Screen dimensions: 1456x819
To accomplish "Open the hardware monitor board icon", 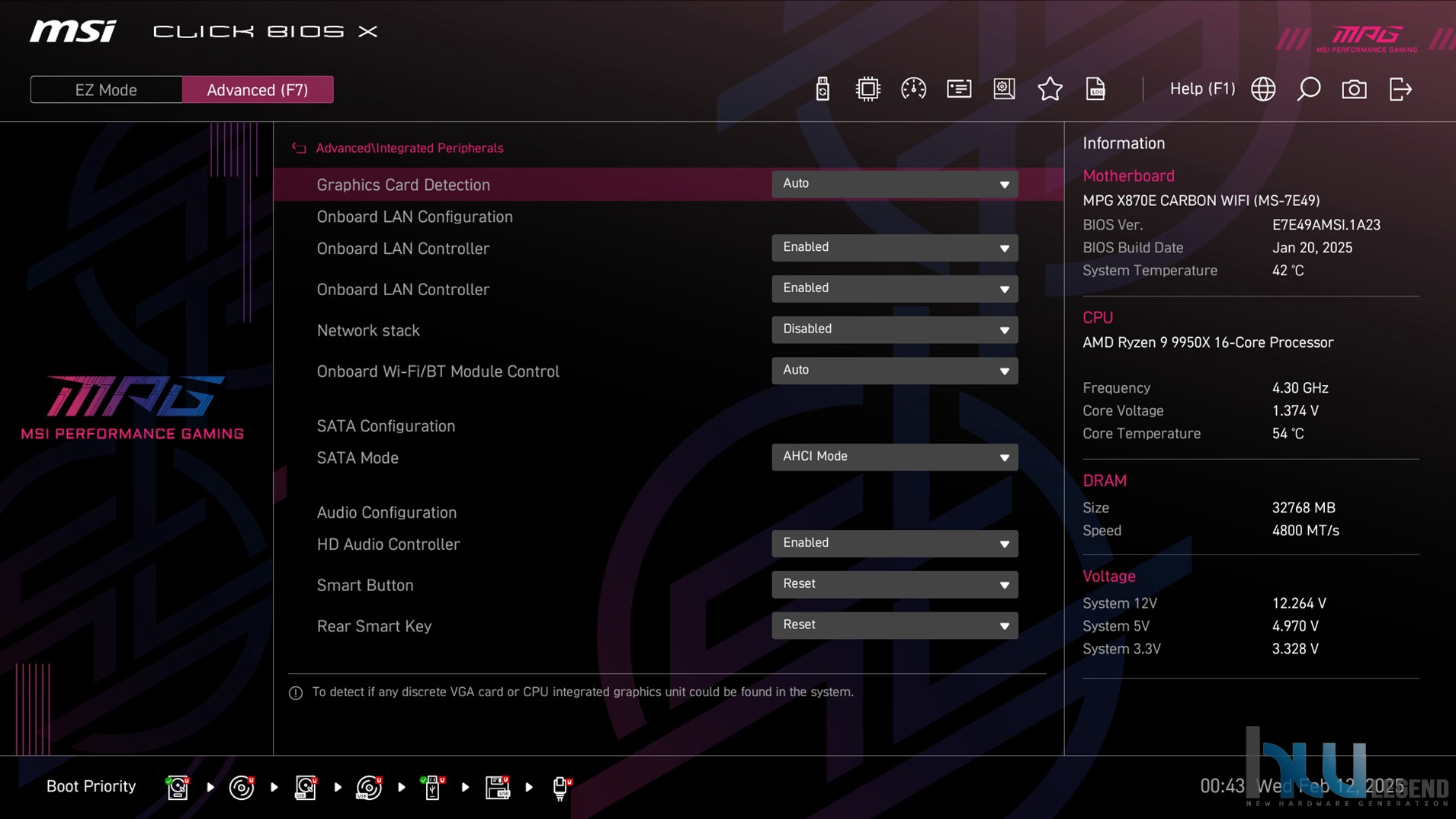I will pos(1004,89).
